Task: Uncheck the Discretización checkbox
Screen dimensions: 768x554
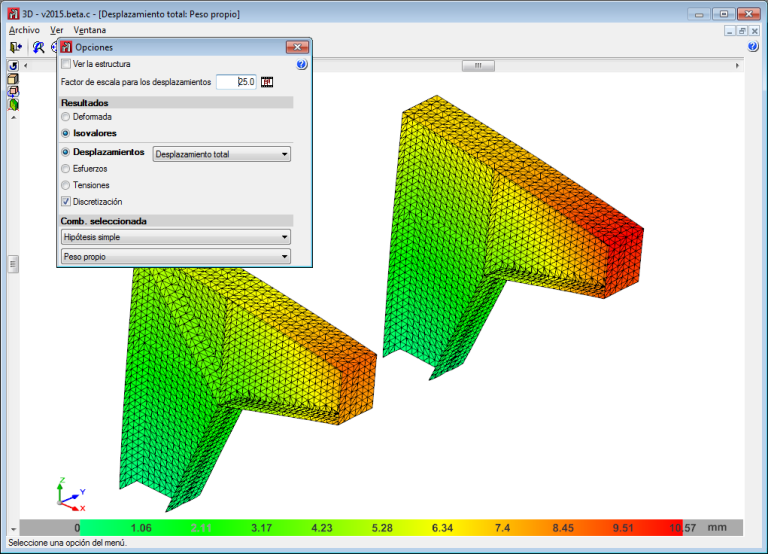Action: (66, 201)
